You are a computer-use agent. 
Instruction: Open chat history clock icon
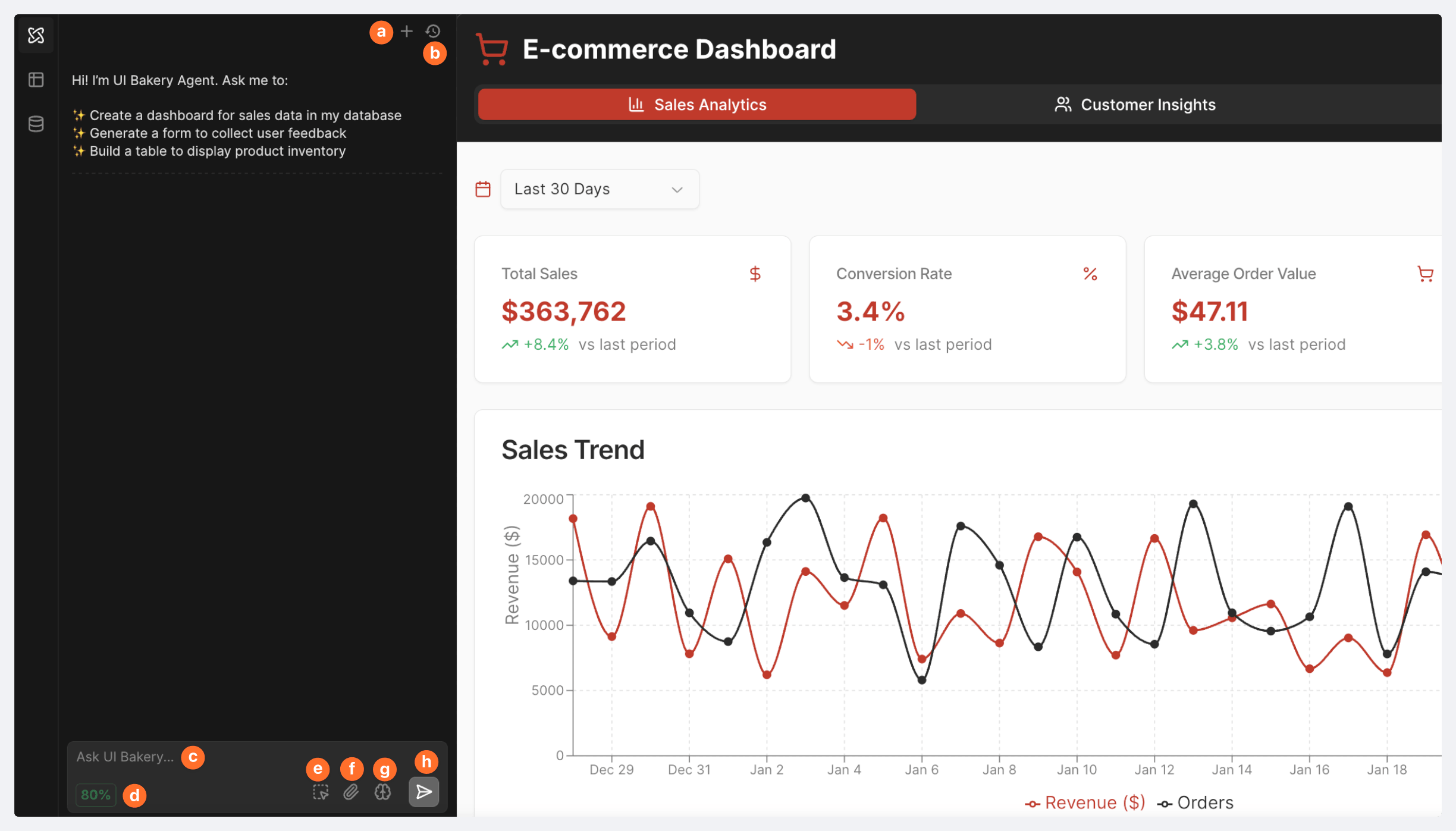[433, 31]
